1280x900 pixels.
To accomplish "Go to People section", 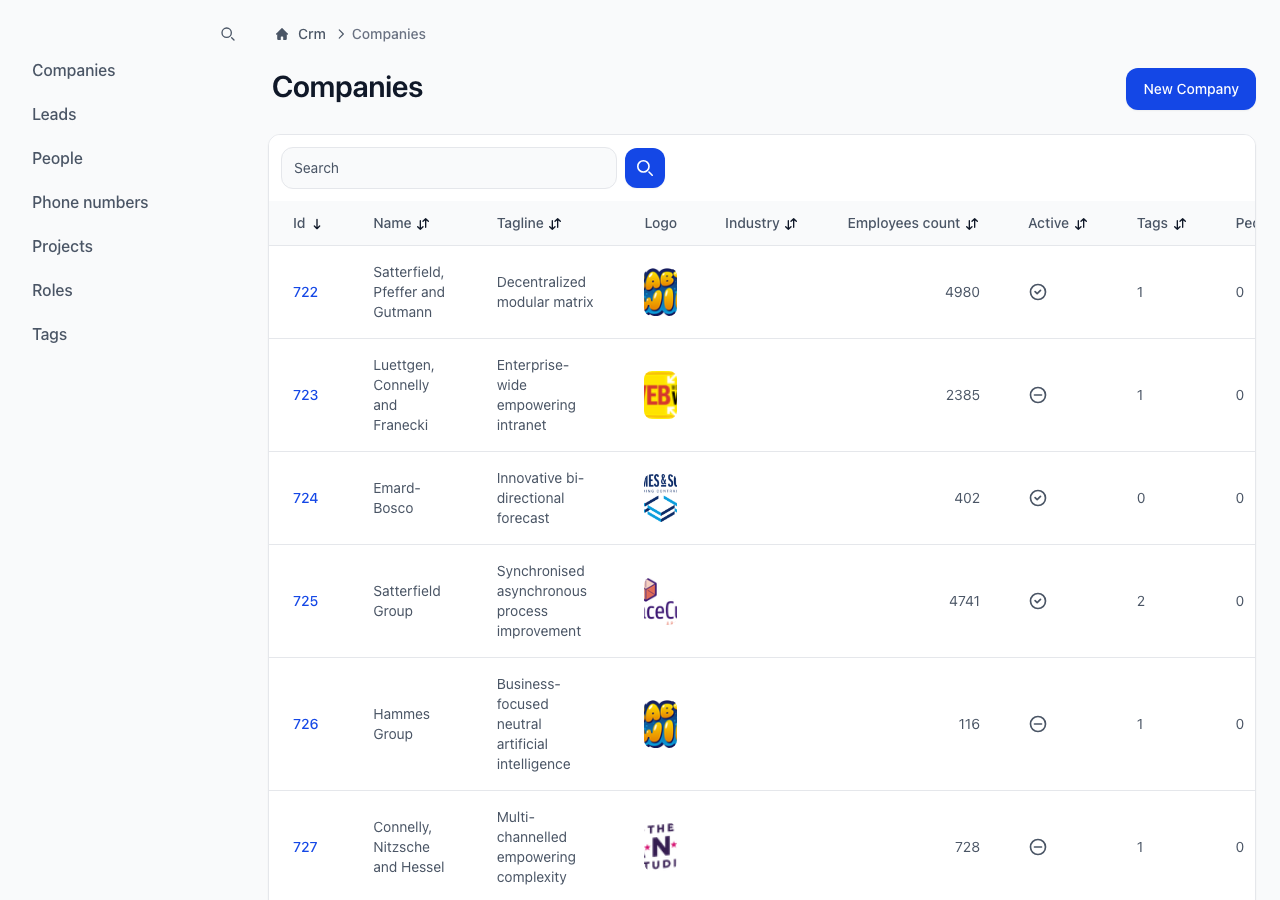I will 57,158.
